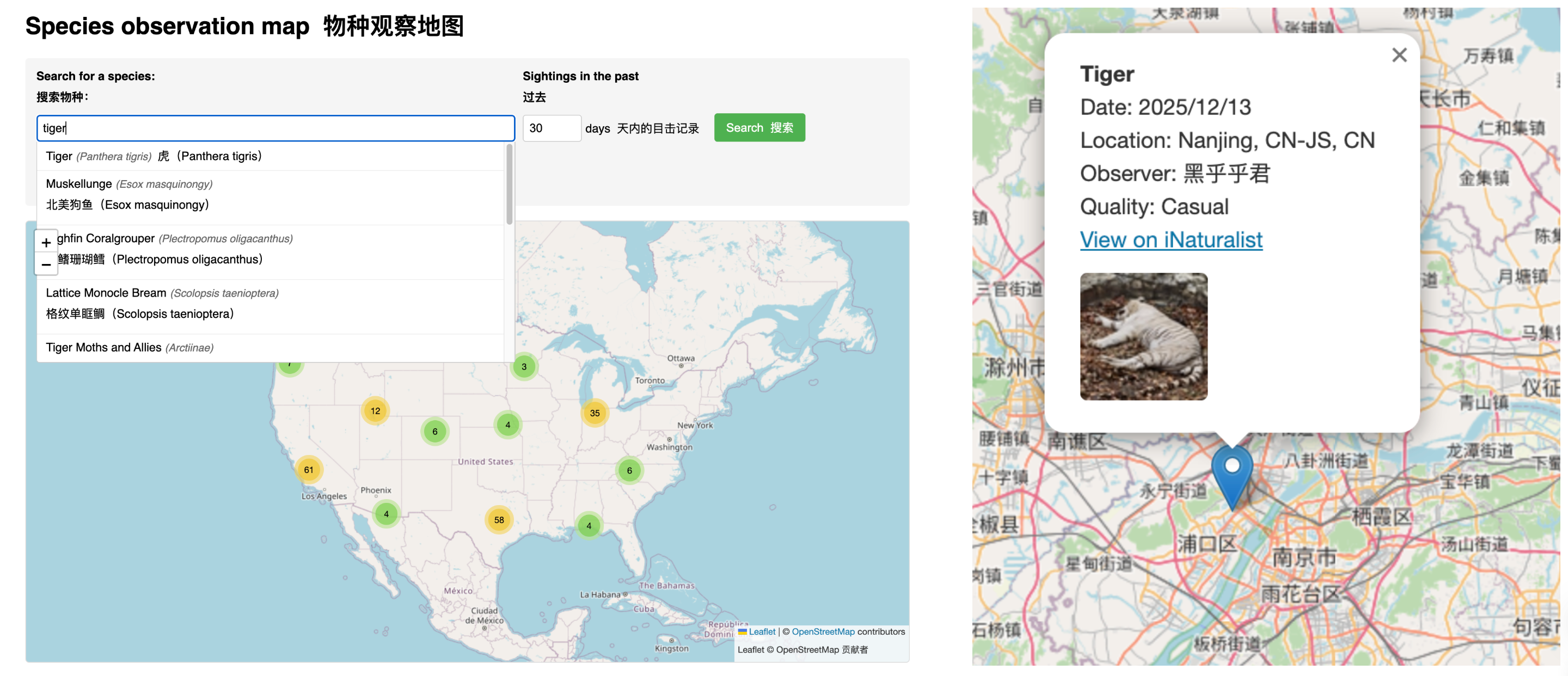Click the suggestions list scrollbar

(x=509, y=185)
